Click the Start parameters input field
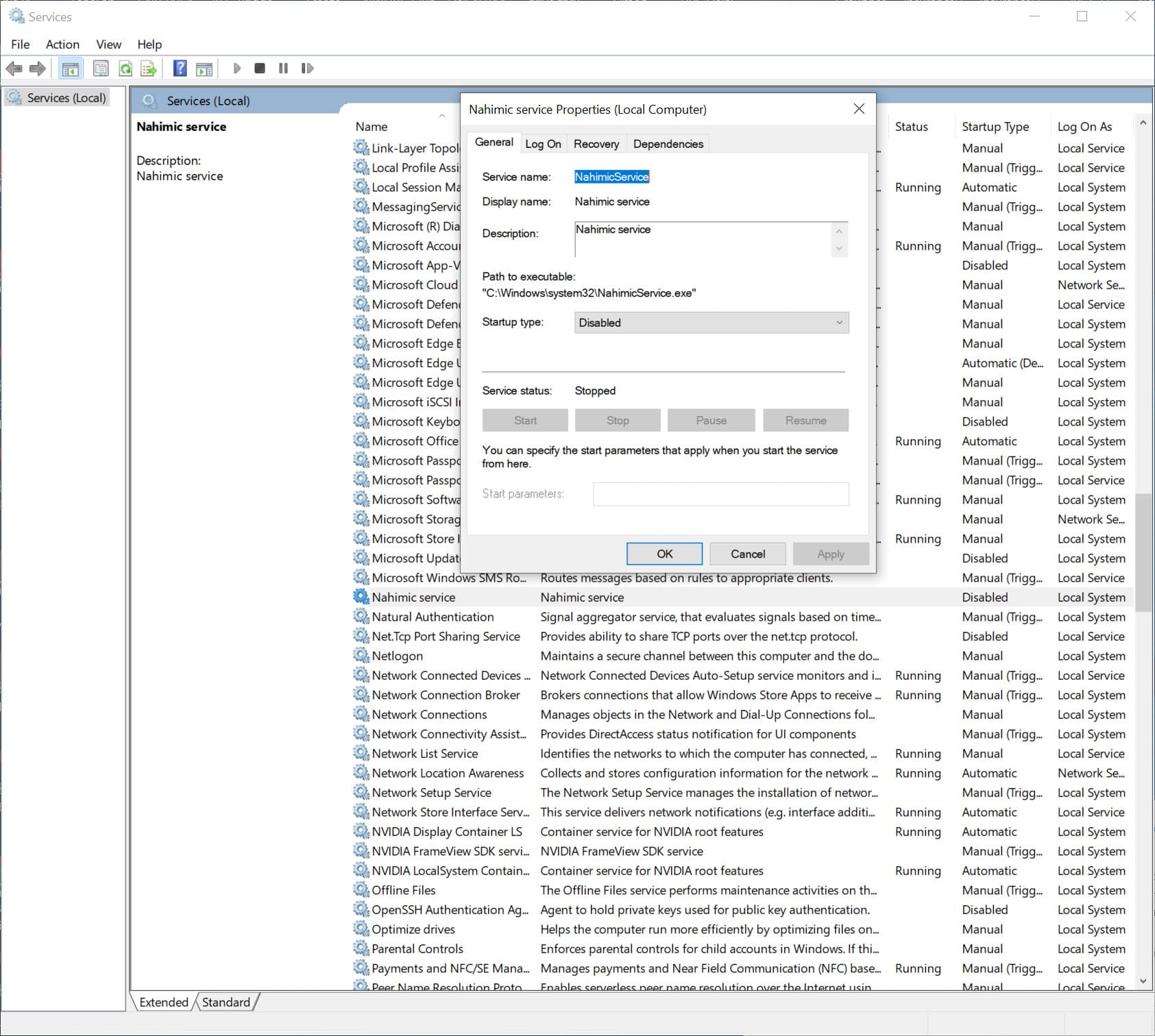This screenshot has width=1155, height=1036. pos(720,493)
